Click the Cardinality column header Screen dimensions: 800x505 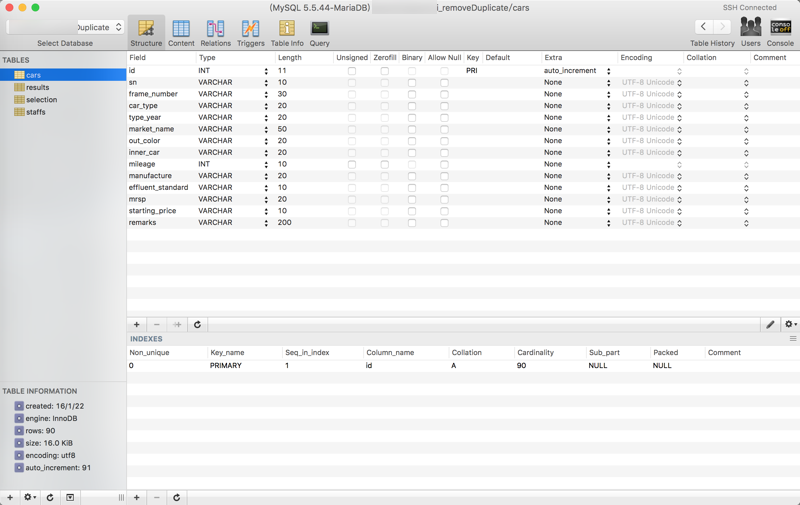tap(550, 352)
